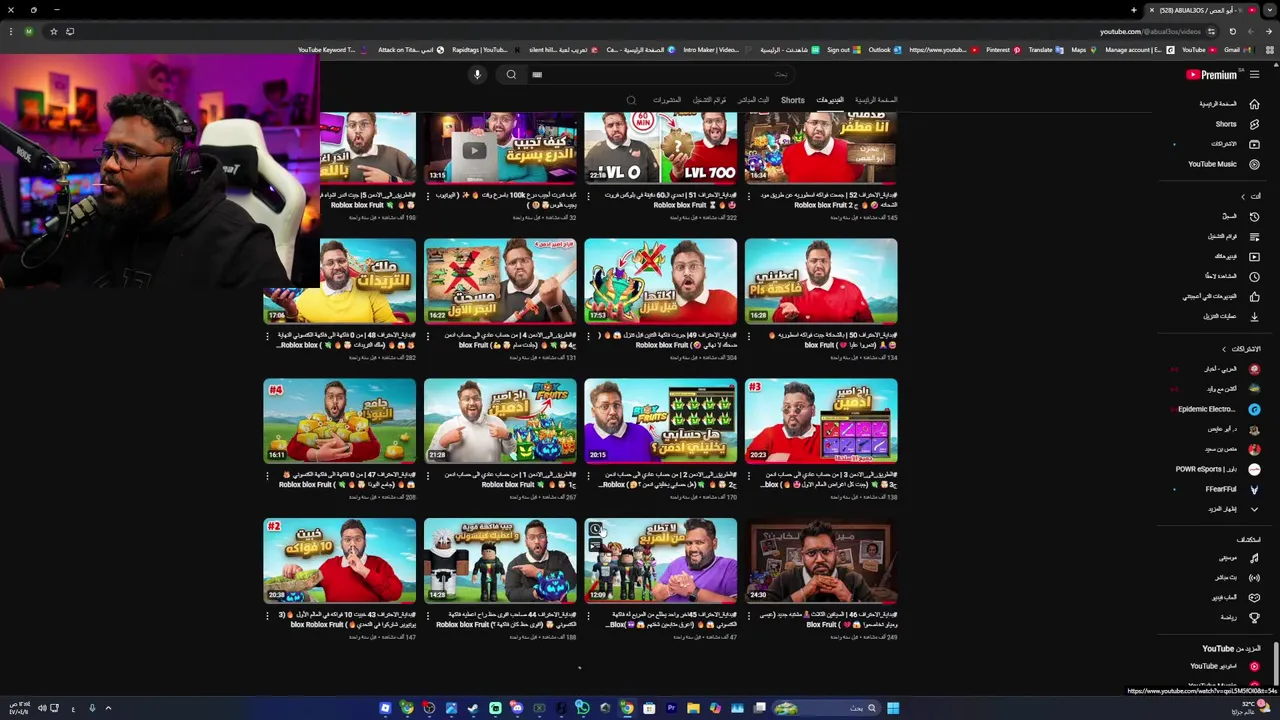Open the Gaming explore category

tap(1234, 598)
